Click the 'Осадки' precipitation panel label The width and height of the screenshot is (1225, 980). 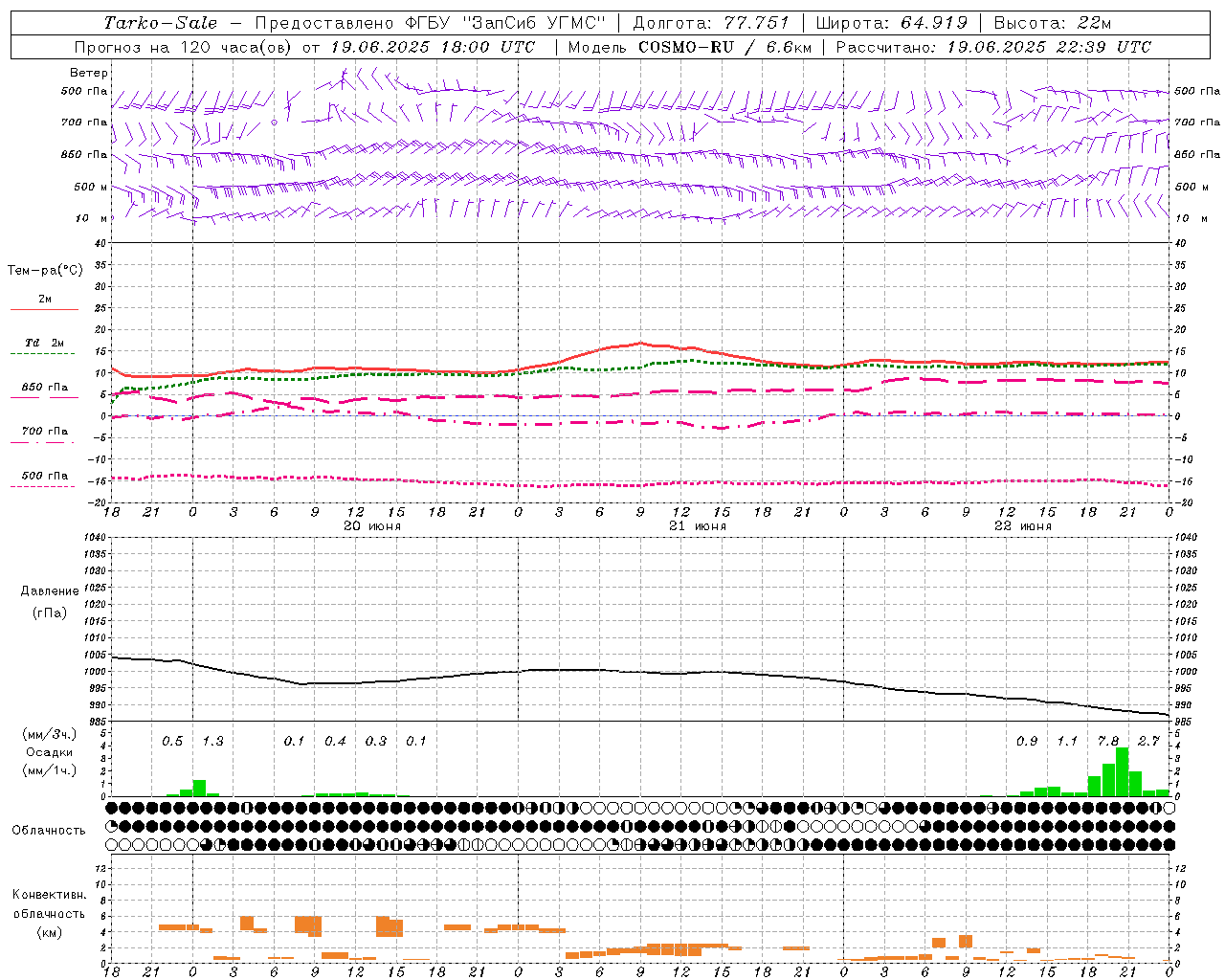click(49, 753)
